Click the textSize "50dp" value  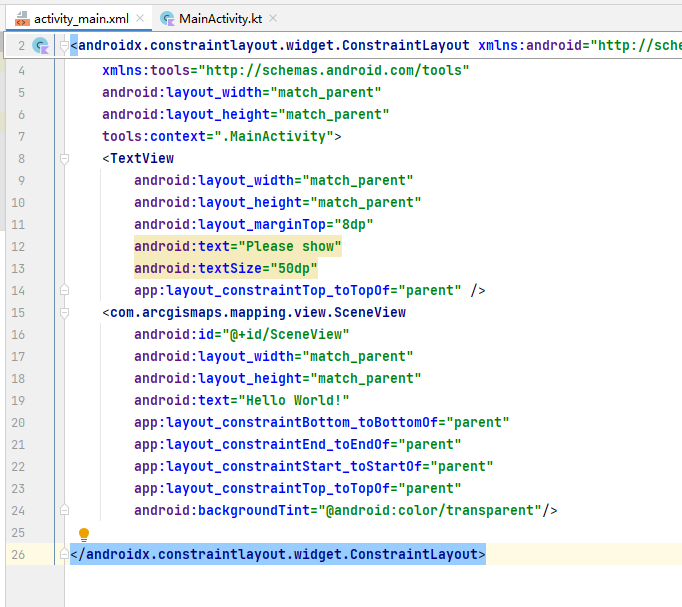pyautogui.click(x=294, y=268)
